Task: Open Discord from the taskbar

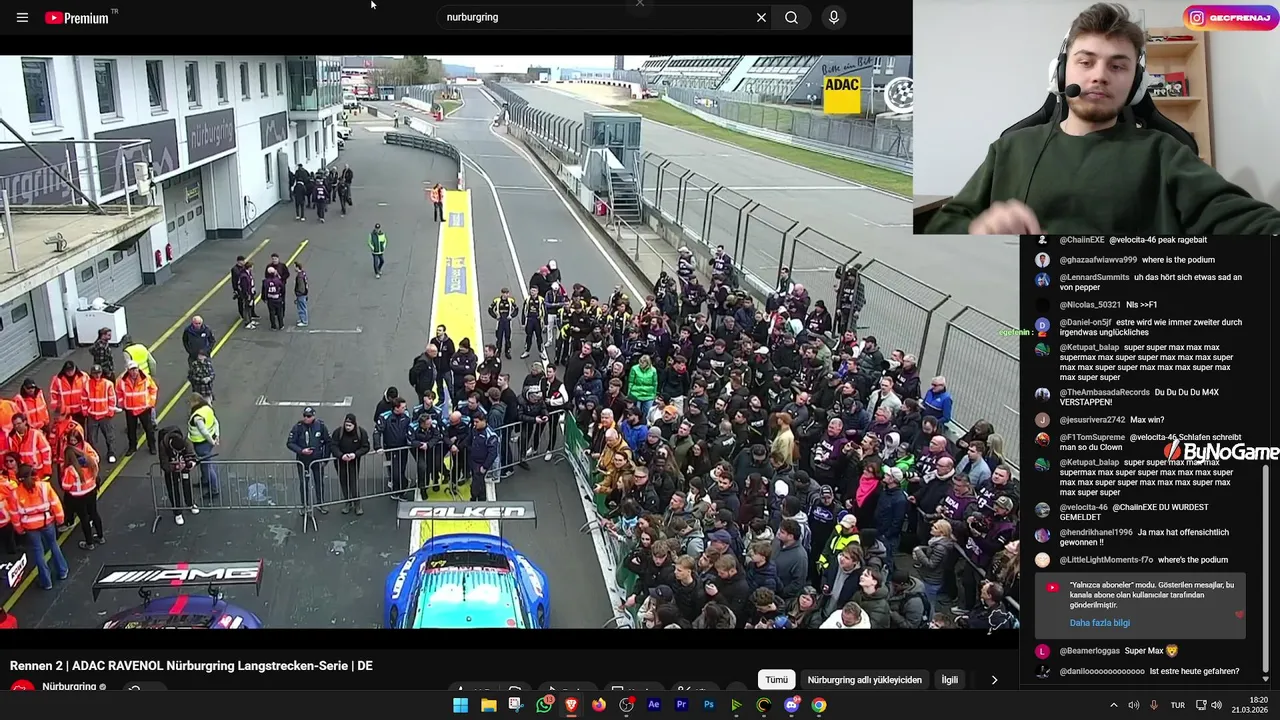Action: click(x=792, y=705)
